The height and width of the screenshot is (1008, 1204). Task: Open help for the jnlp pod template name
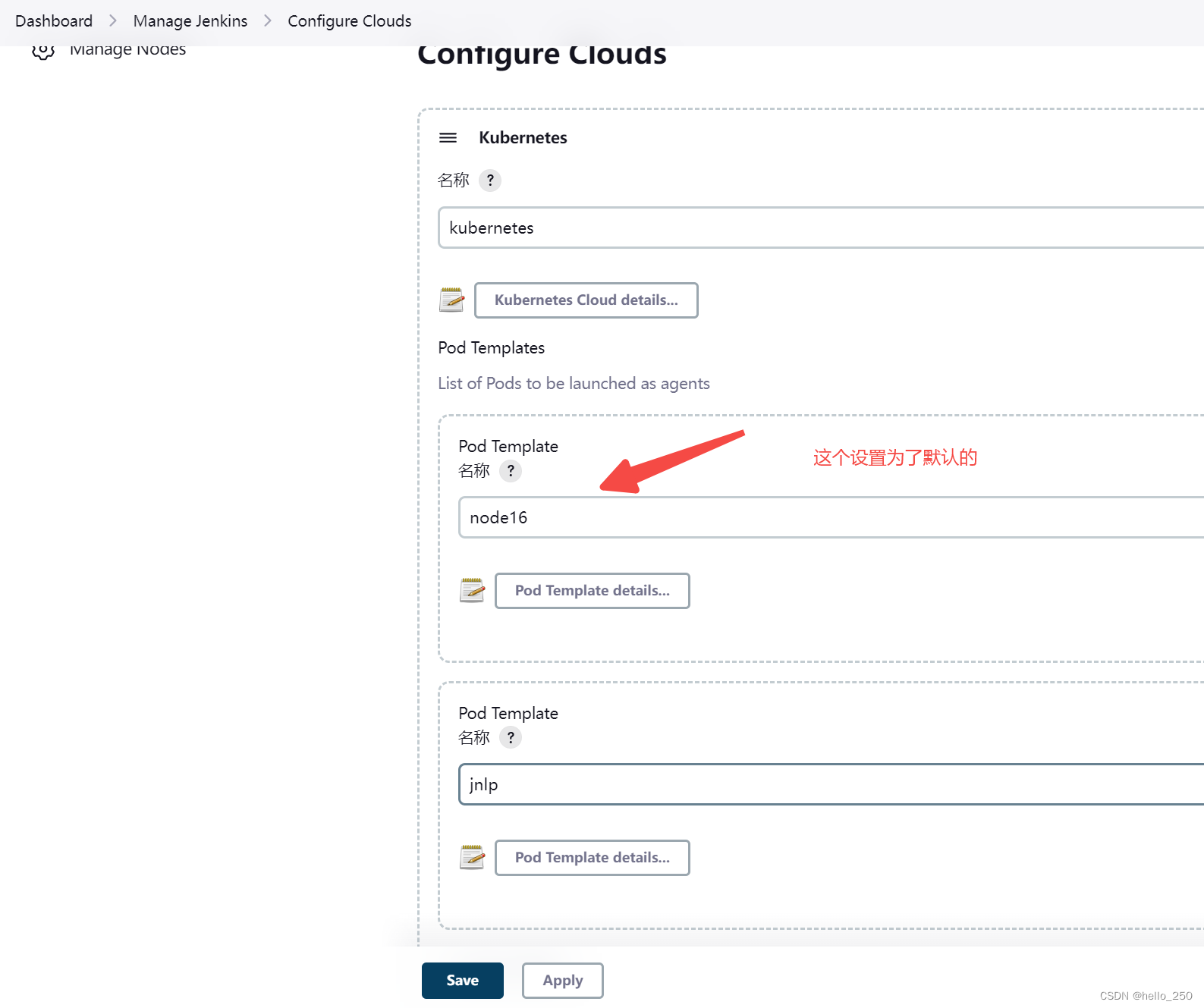pyautogui.click(x=511, y=738)
